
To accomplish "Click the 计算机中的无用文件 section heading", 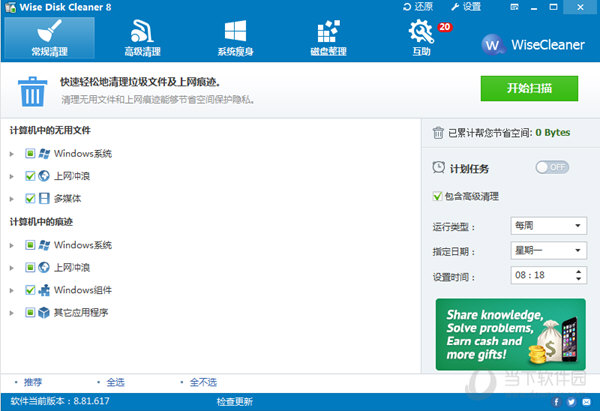I will (50, 130).
